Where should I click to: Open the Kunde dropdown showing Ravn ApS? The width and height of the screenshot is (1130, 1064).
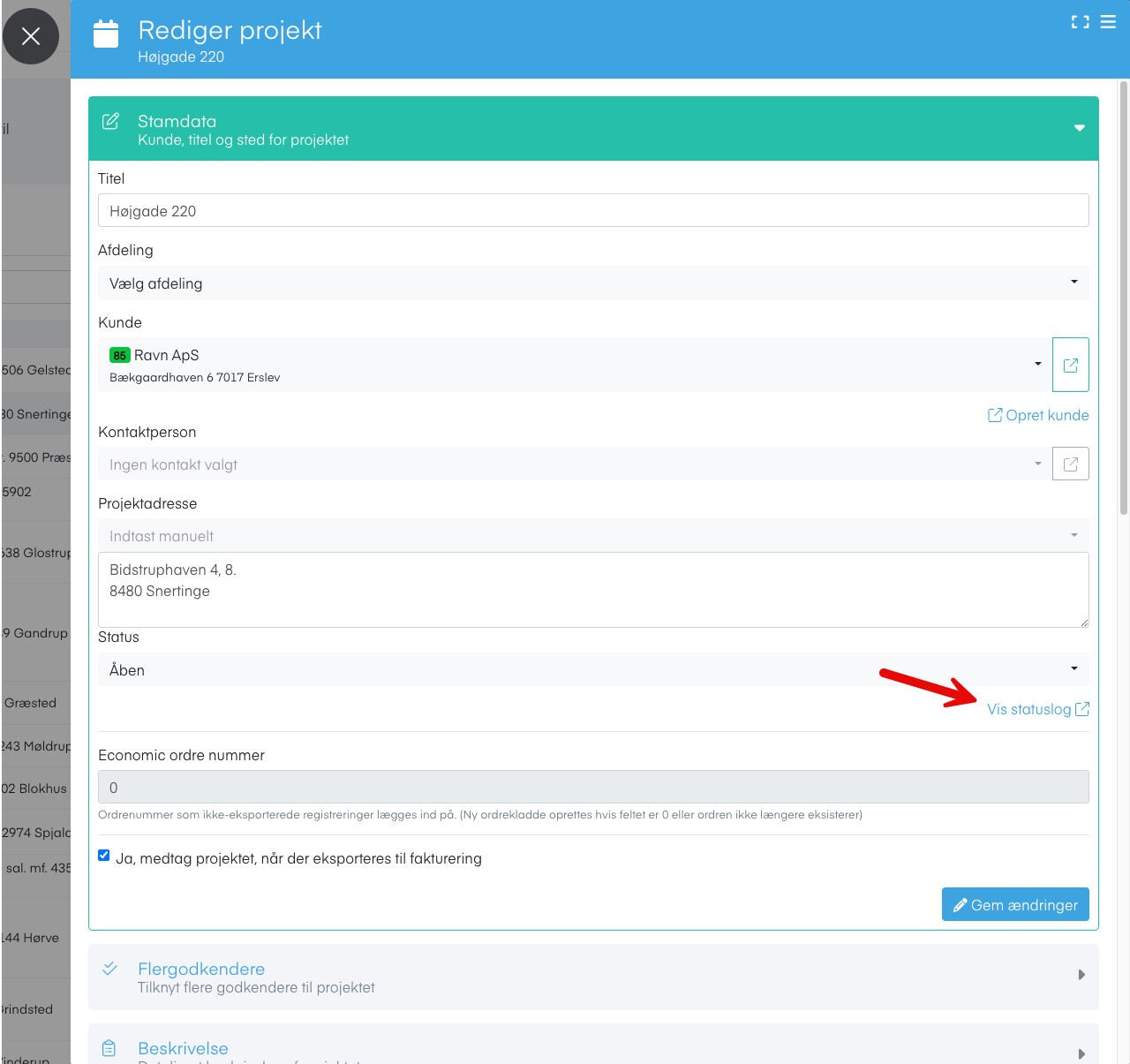[x=574, y=365]
